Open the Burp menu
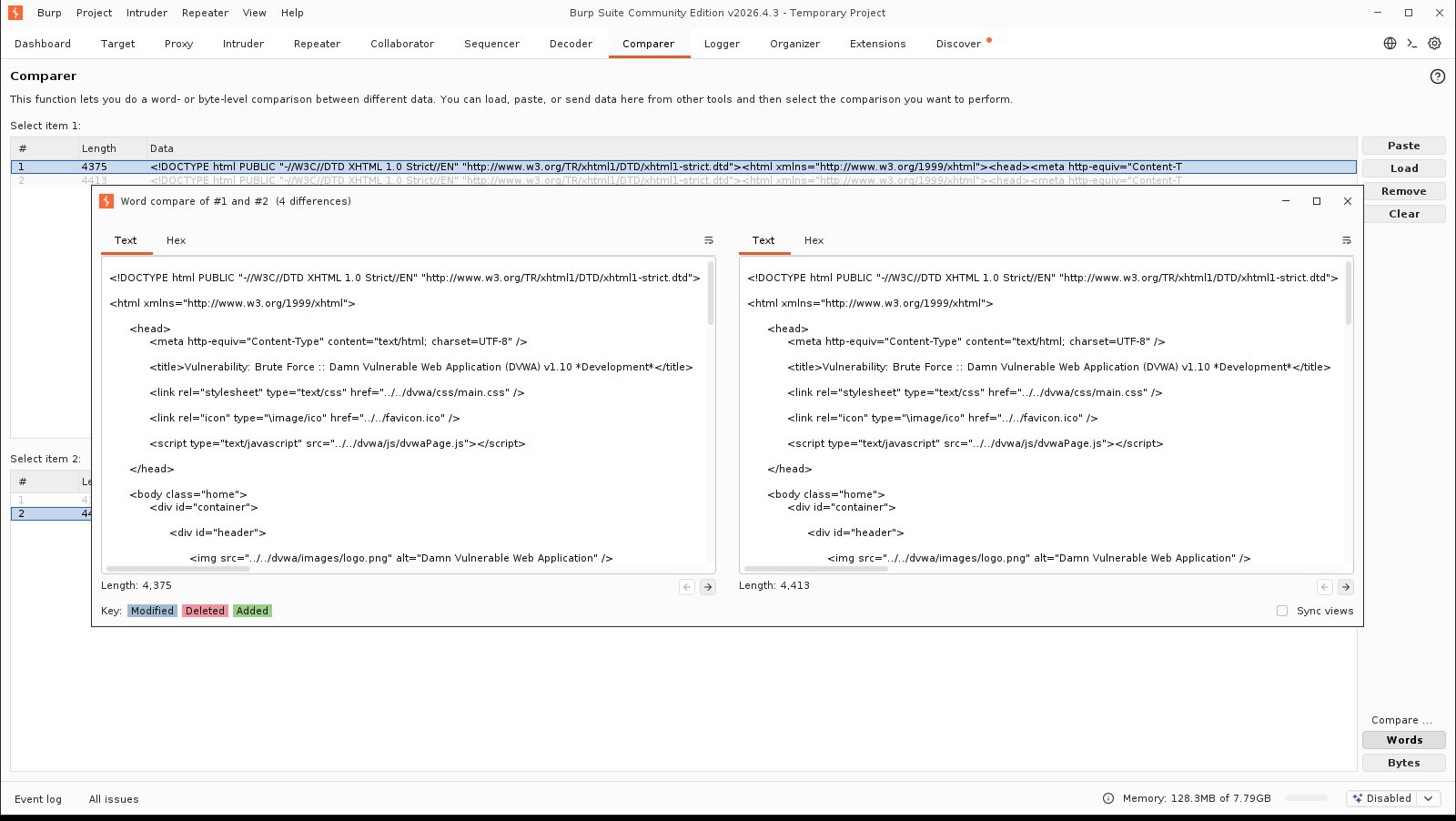Viewport: 1456px width, 821px height. click(x=49, y=13)
